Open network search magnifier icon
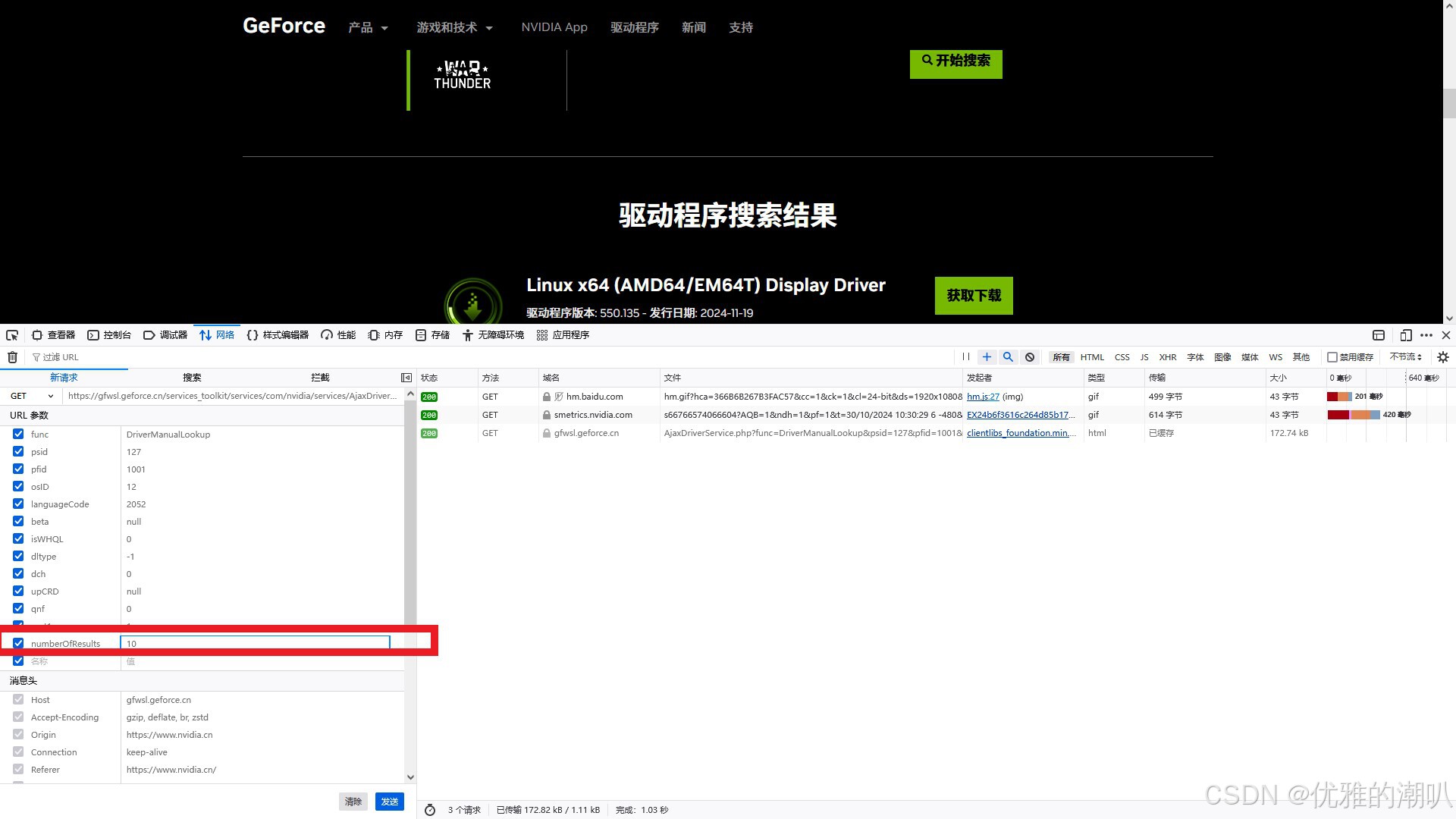Image resolution: width=1456 pixels, height=819 pixels. 1008,357
